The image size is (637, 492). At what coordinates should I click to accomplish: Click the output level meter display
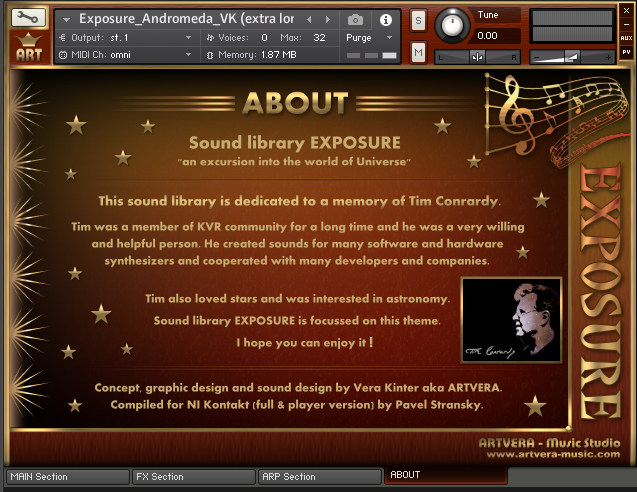pos(572,26)
